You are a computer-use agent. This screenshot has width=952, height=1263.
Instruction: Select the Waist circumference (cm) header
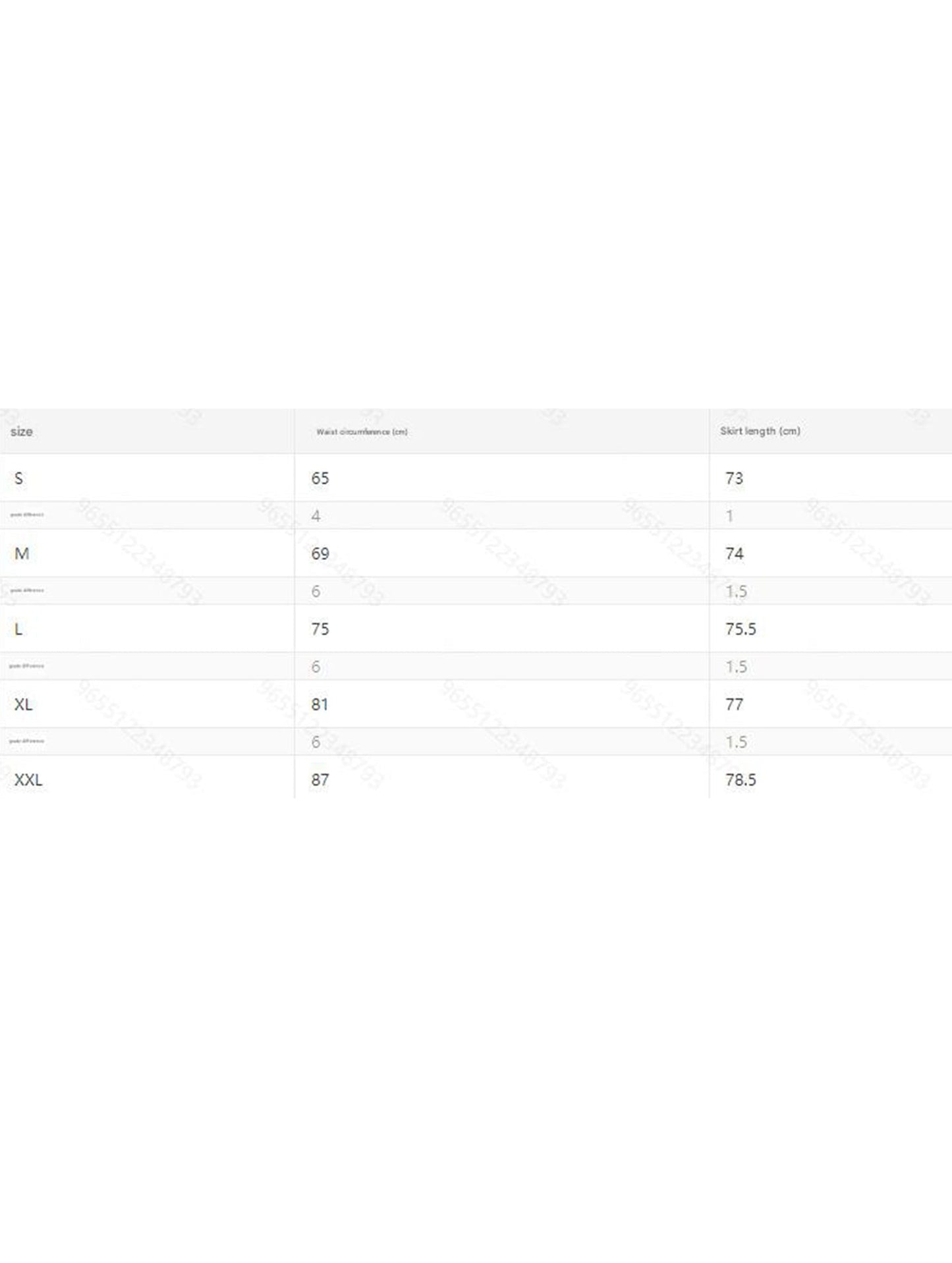coord(362,432)
